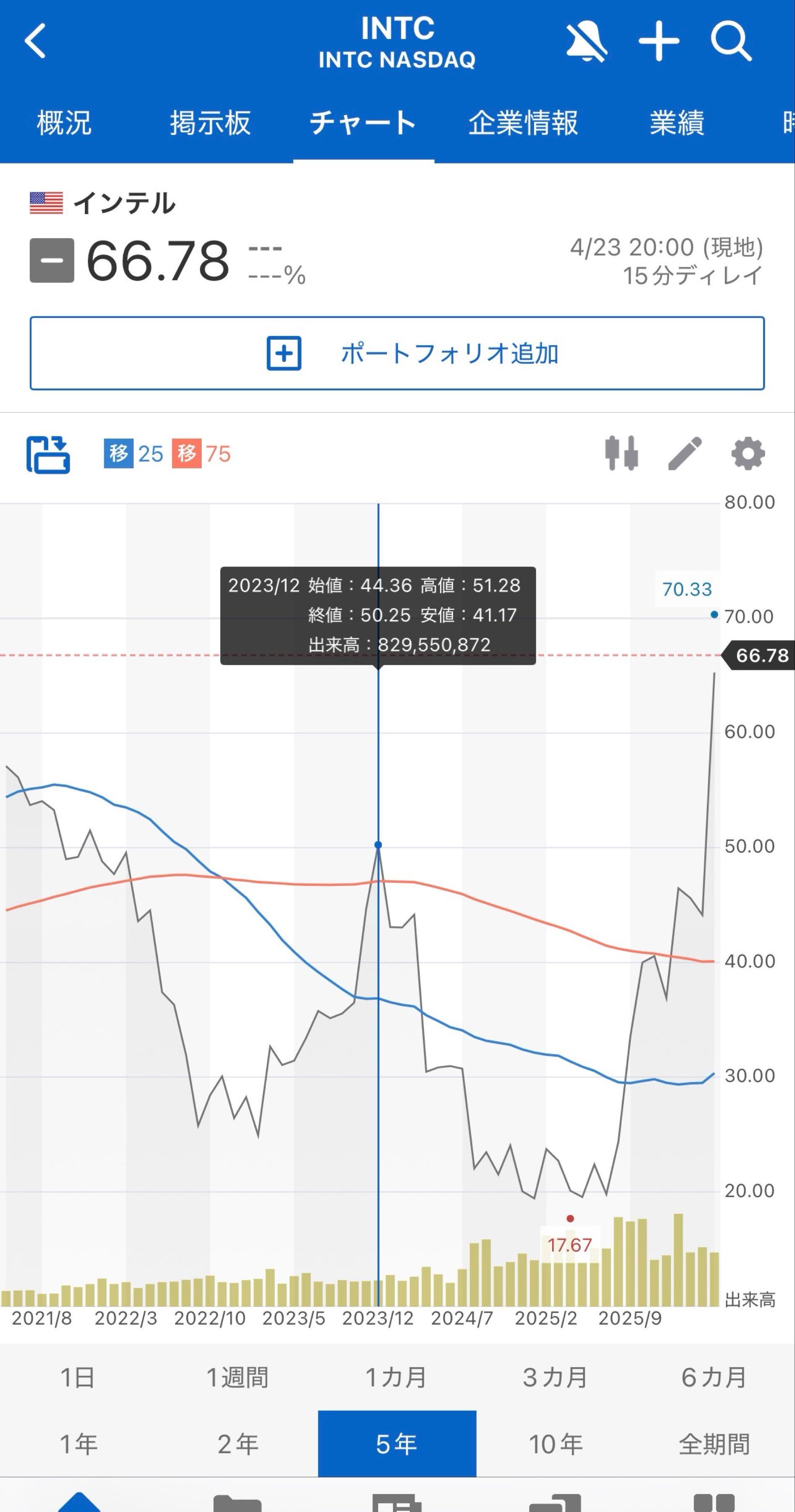Open the search magnifier icon
Screen dimensions: 795x1512
click(730, 41)
